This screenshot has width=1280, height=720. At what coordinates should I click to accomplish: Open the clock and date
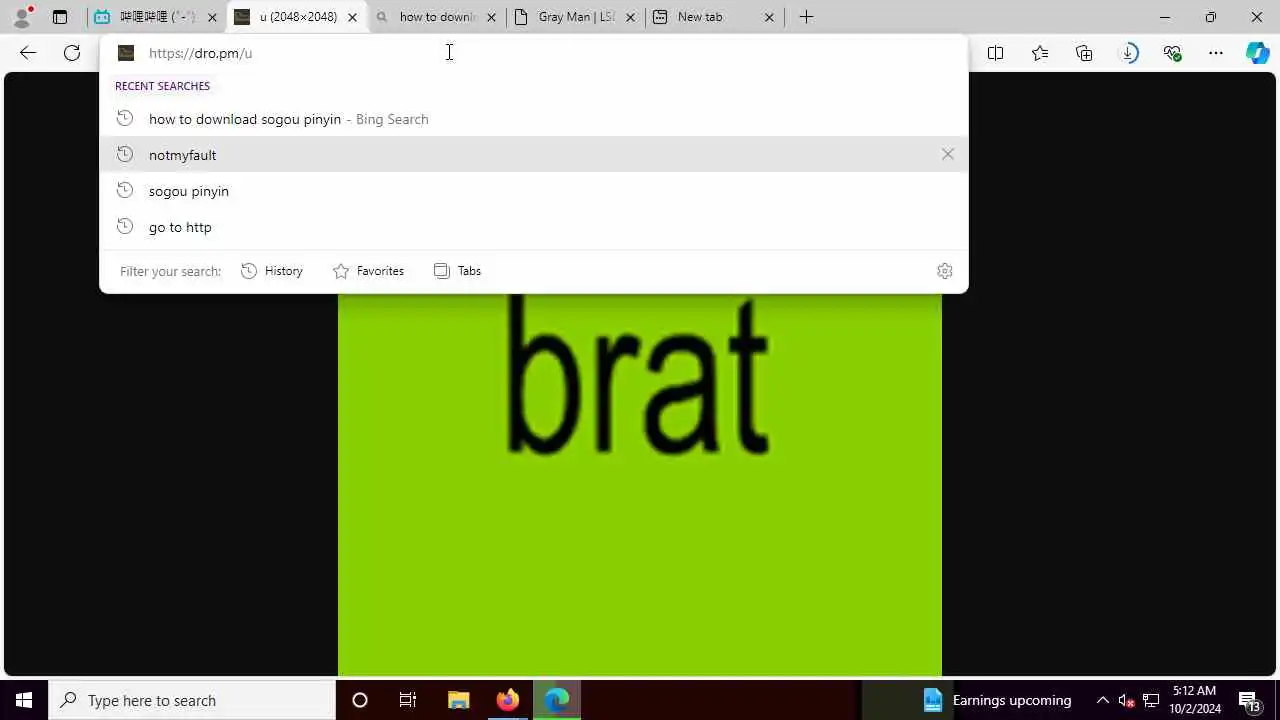1195,700
